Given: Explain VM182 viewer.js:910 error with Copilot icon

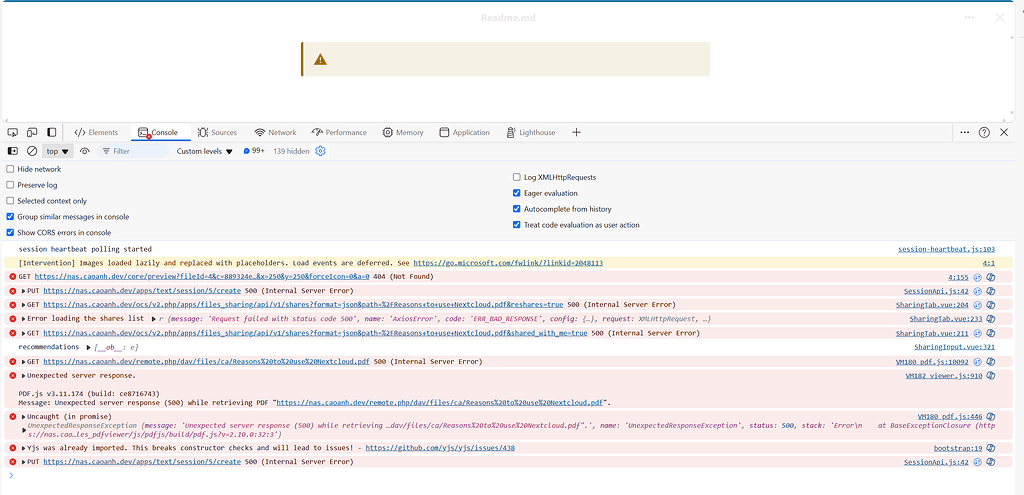Looking at the screenshot, I should [990, 375].
